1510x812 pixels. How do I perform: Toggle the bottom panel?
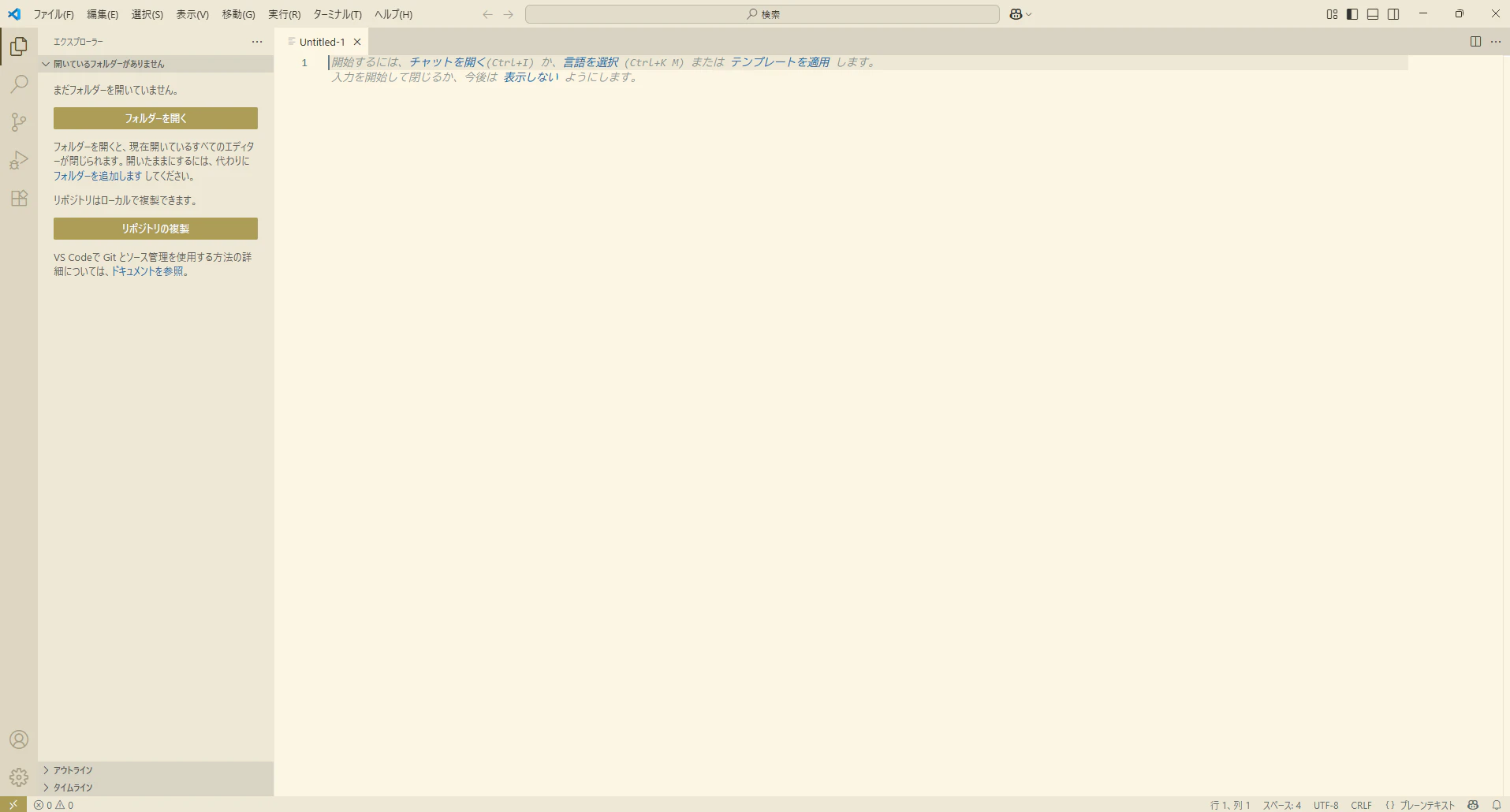[1373, 14]
